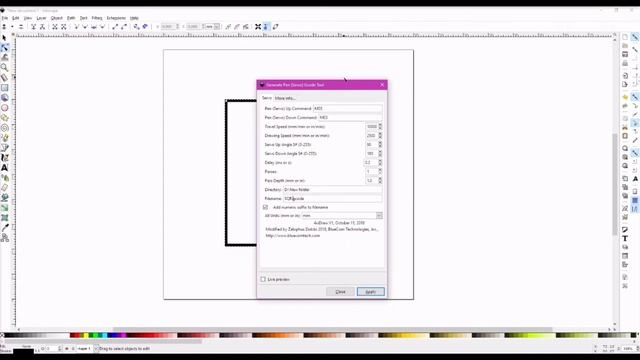Viewport: 640px width, 360px height.
Task: Select the Eraser tool
Action: tap(4, 187)
